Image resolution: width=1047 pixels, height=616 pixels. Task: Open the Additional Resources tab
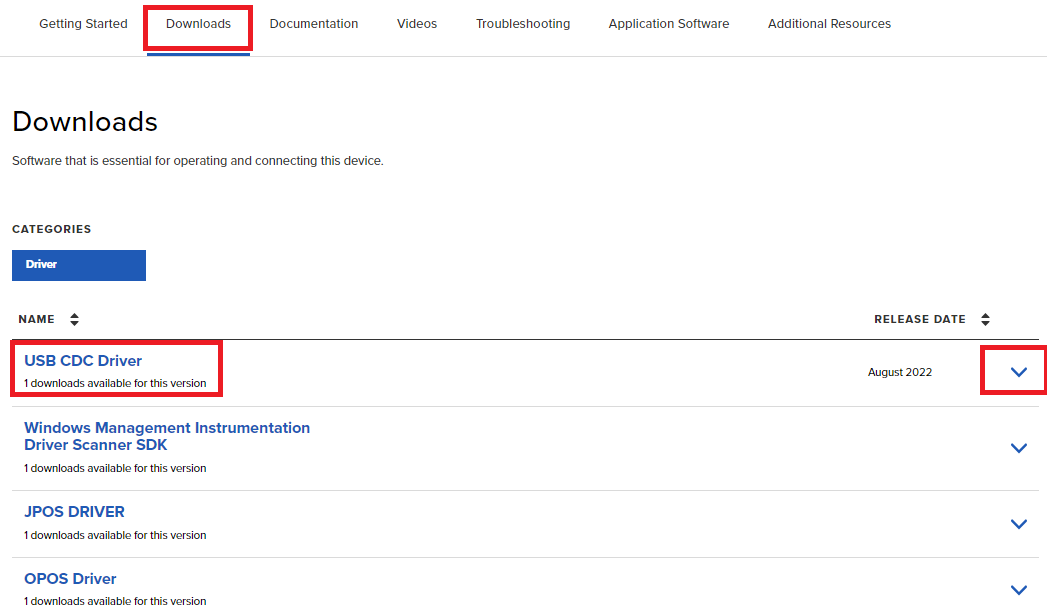coord(829,24)
